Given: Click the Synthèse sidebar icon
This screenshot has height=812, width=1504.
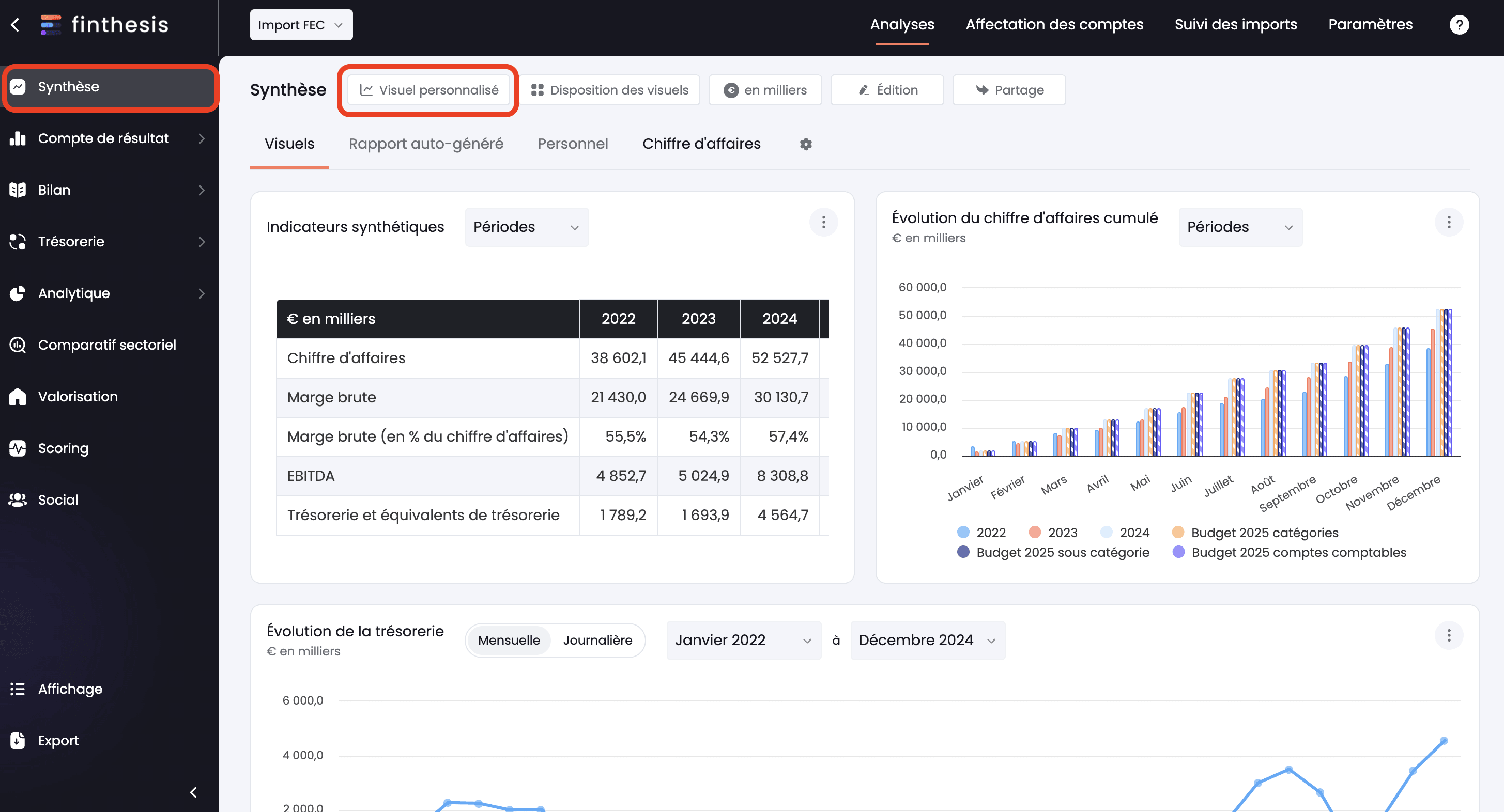Looking at the screenshot, I should tap(18, 86).
